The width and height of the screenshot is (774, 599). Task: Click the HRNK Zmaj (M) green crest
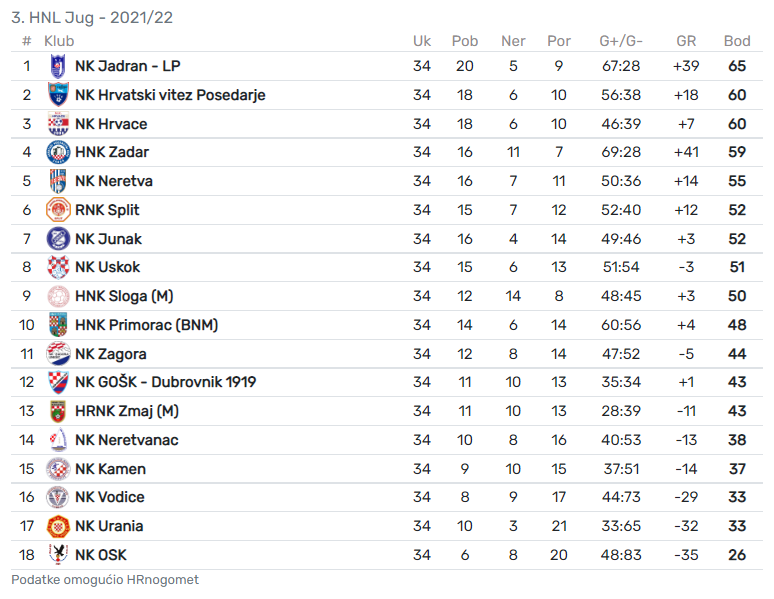click(x=58, y=411)
